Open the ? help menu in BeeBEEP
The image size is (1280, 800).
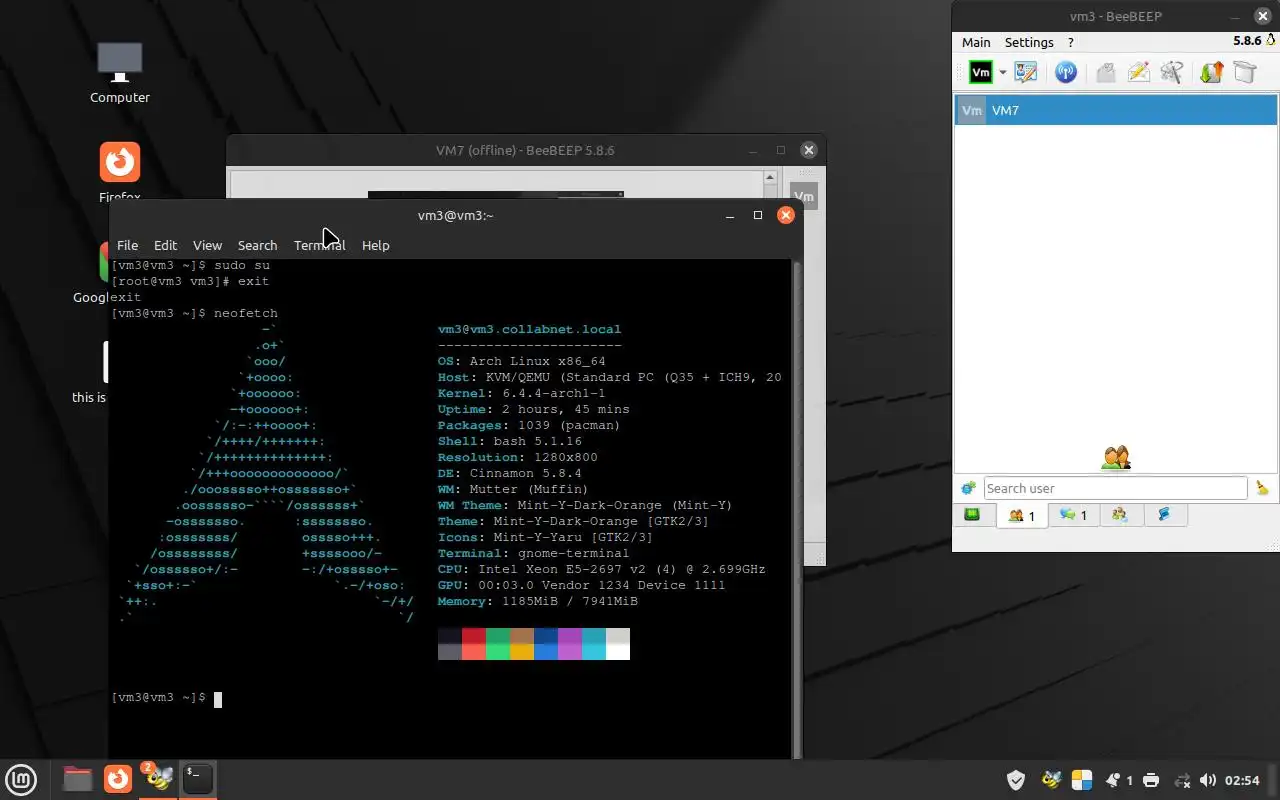click(x=1070, y=42)
